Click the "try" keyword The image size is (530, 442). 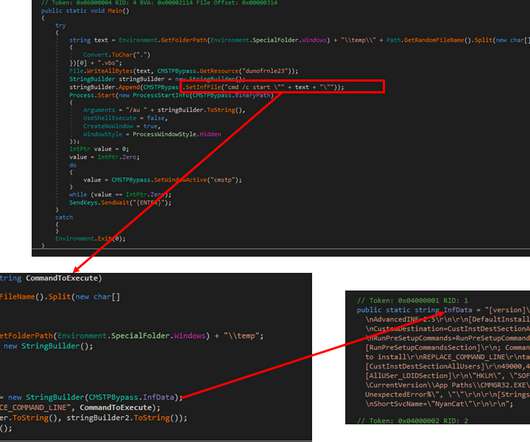pyautogui.click(x=61, y=26)
